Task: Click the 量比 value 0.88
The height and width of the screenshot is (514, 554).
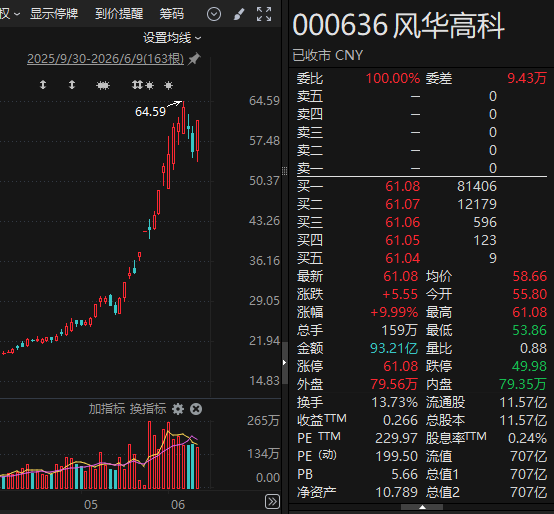Action: pos(533,348)
